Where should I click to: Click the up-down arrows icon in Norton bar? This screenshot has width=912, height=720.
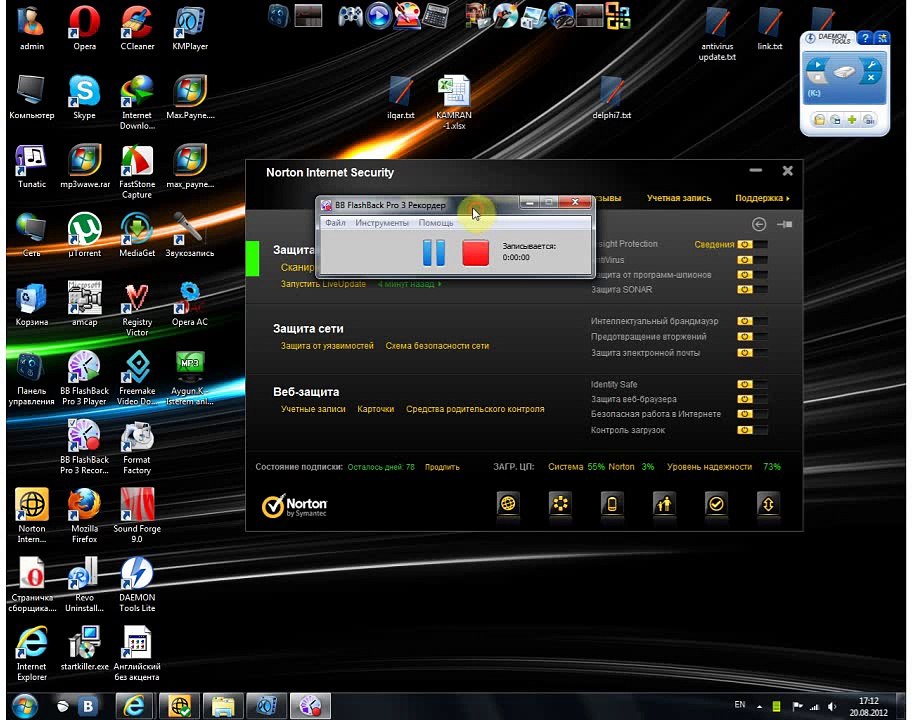tap(768, 504)
